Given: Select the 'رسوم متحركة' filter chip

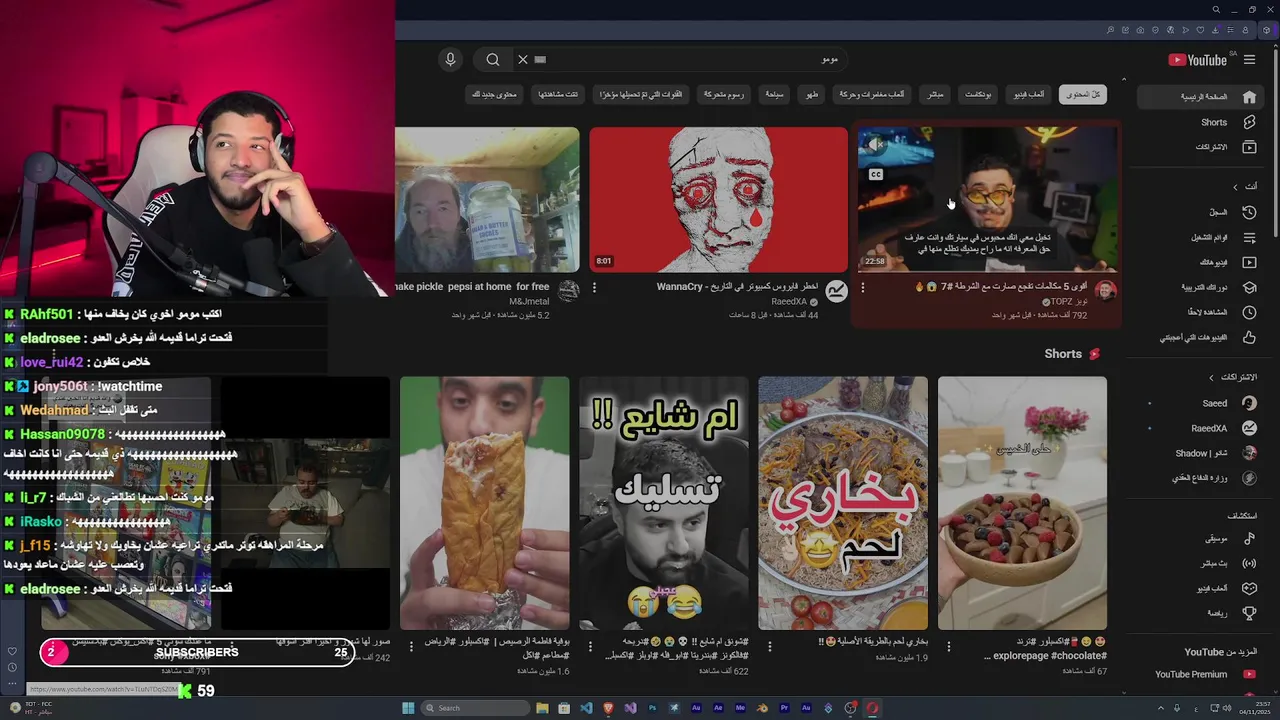Looking at the screenshot, I should click(722, 94).
